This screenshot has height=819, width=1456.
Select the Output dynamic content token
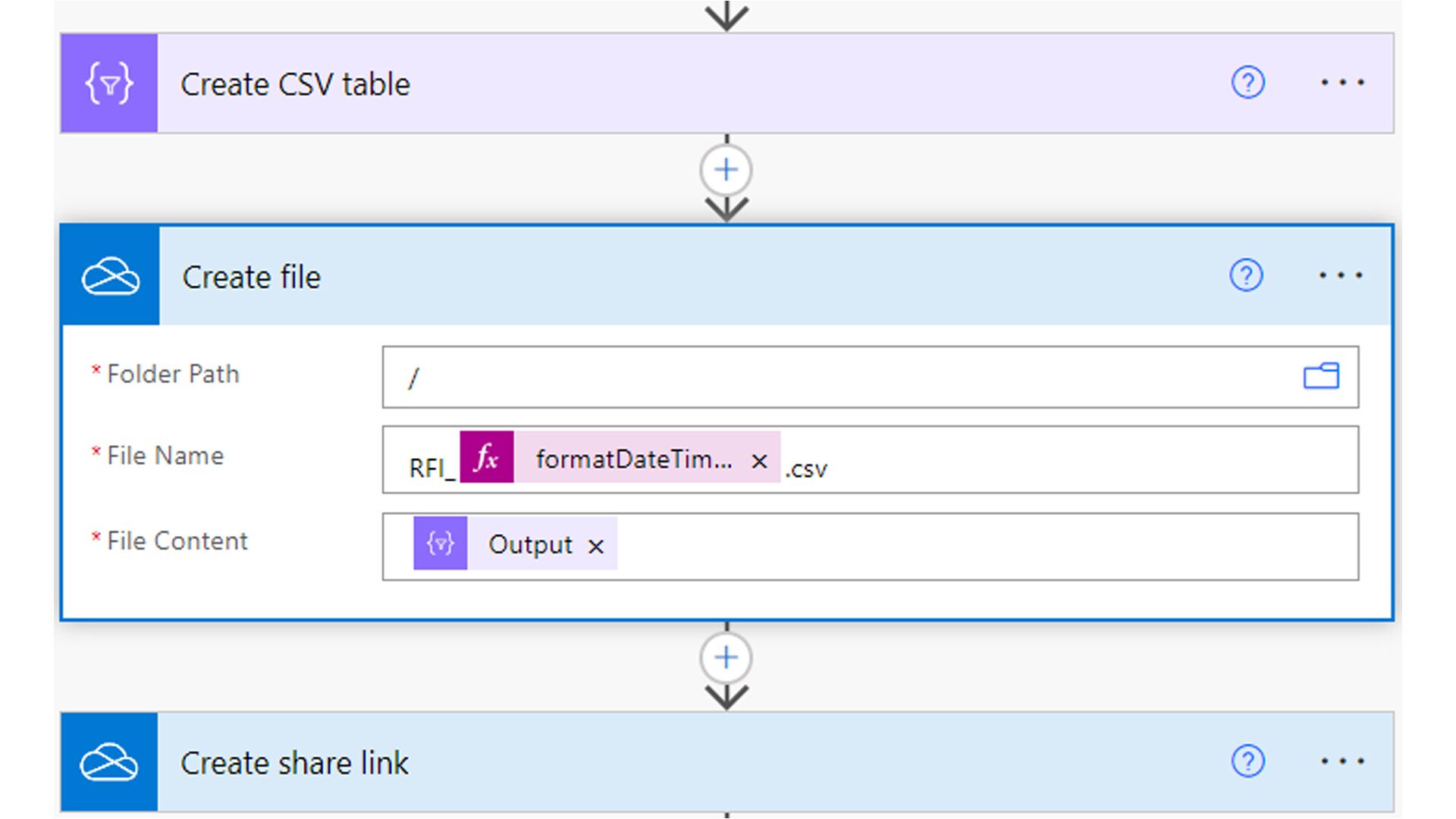pyautogui.click(x=529, y=544)
